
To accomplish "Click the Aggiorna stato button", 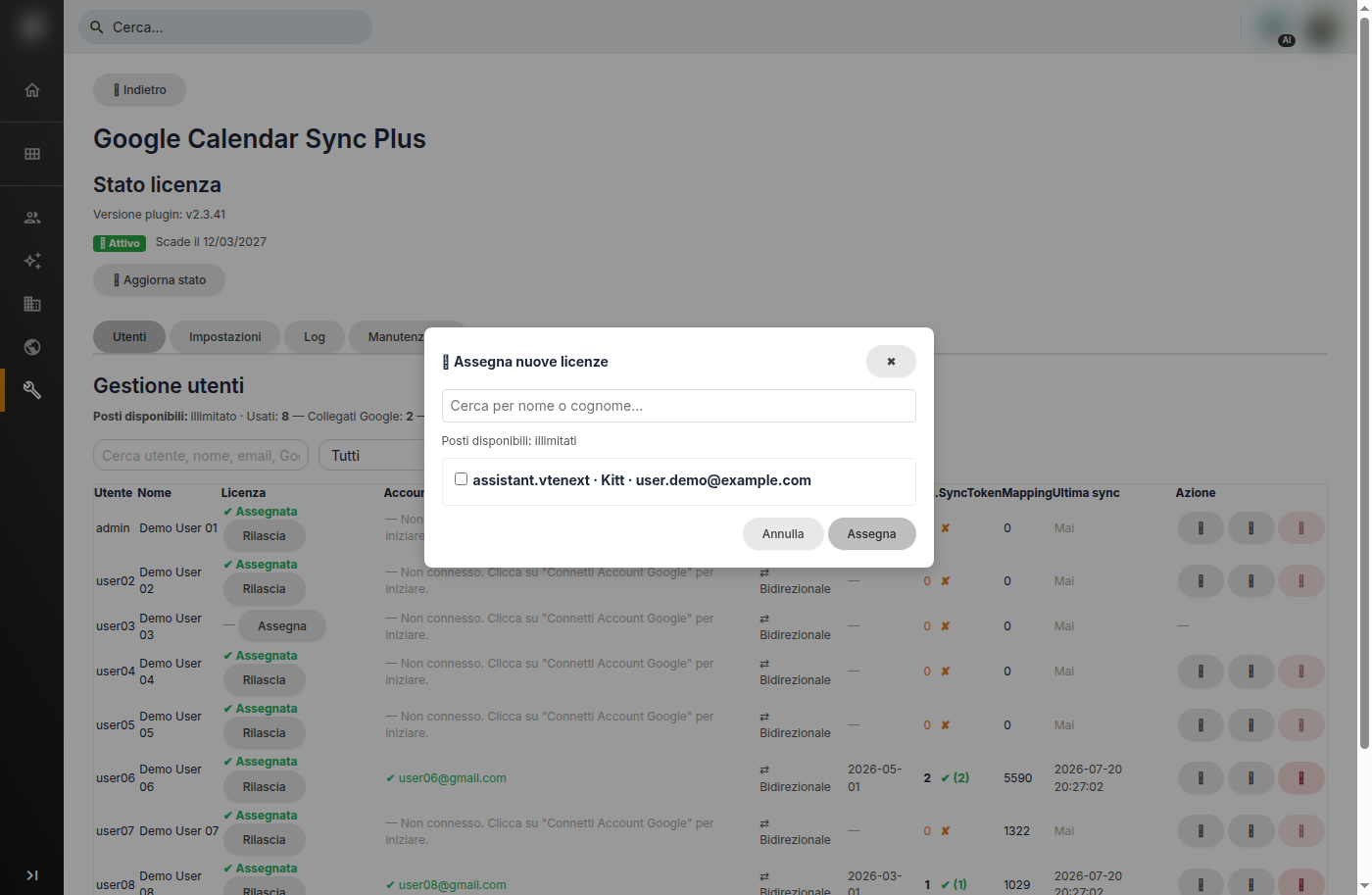I will point(159,280).
